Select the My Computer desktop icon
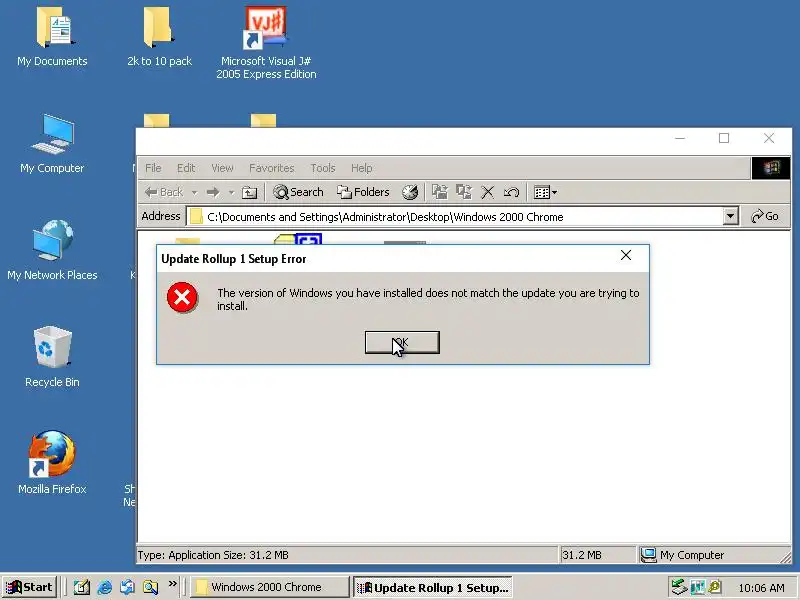 click(x=52, y=144)
